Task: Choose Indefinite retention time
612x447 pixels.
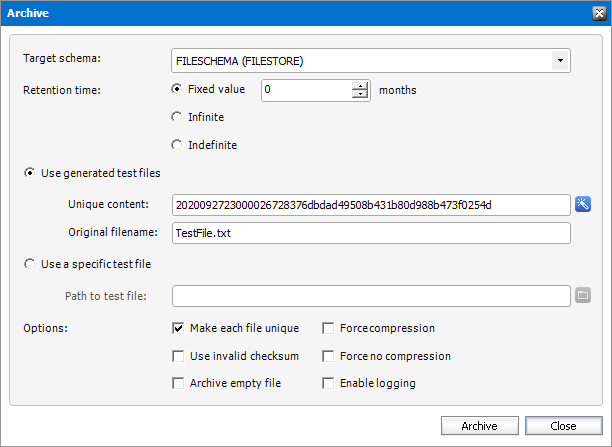Action: click(177, 145)
